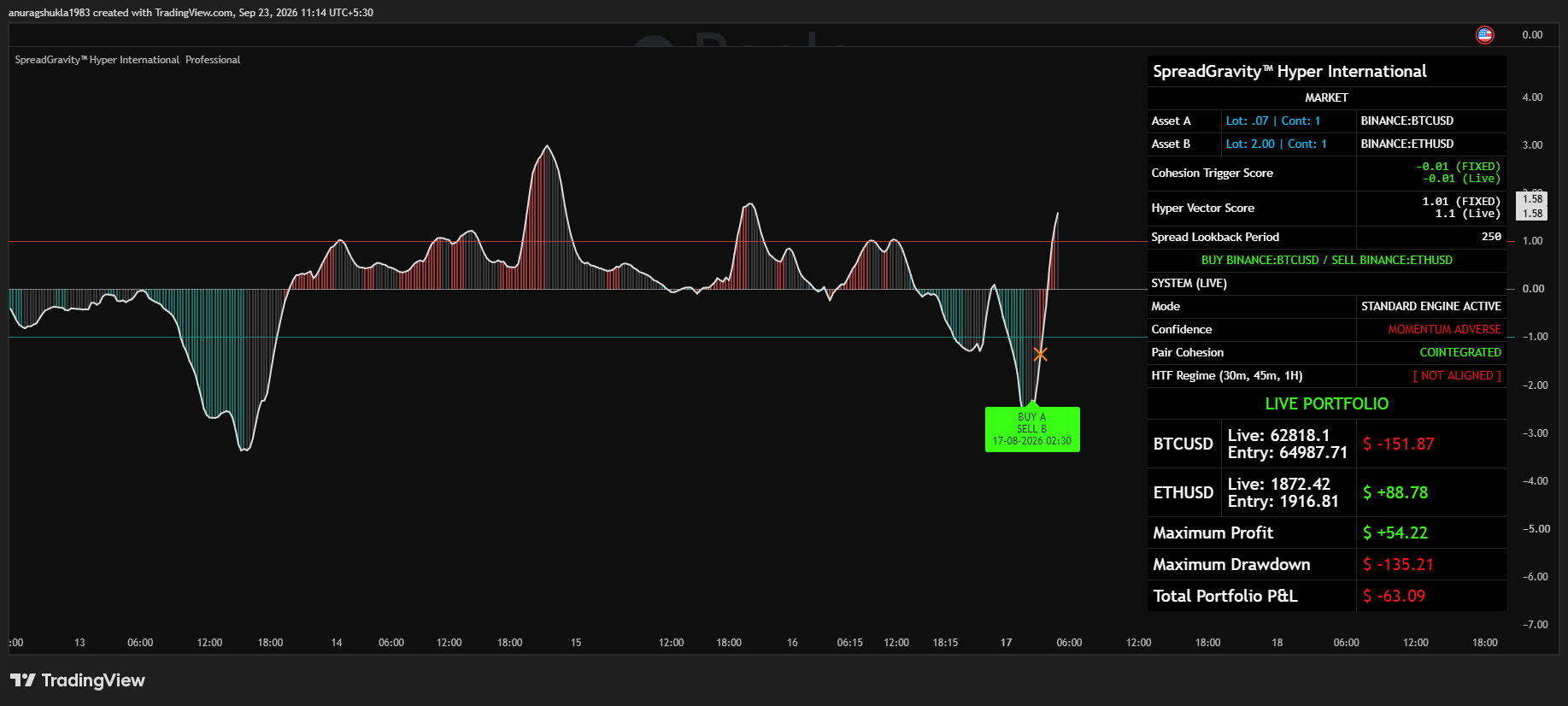Click the green BUY A SELL B label
1568x706 pixels.
(x=1032, y=429)
